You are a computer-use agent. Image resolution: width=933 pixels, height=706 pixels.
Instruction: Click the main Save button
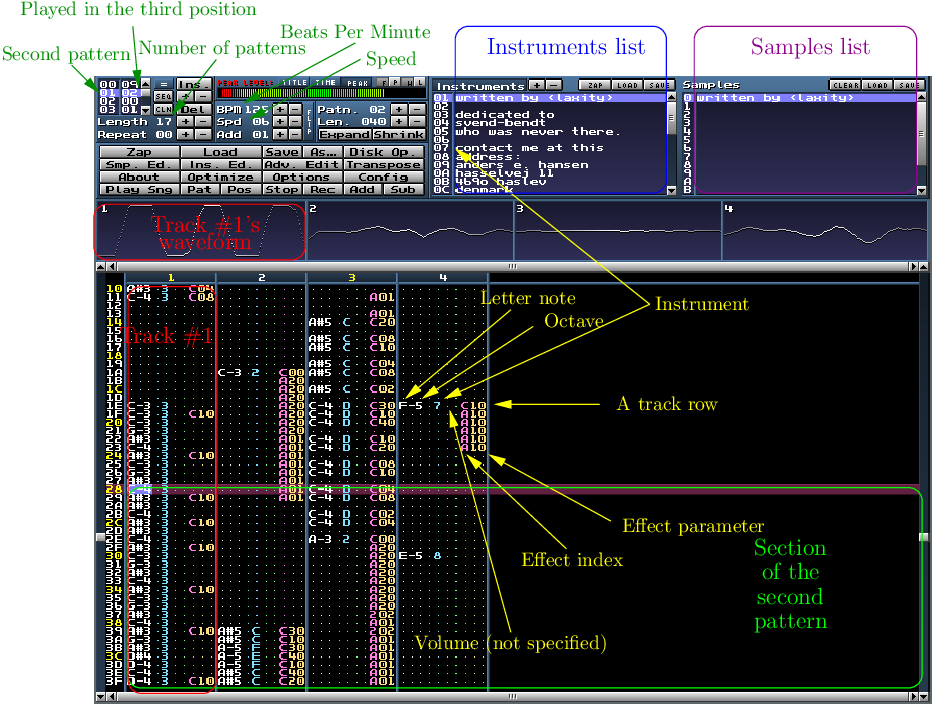point(282,152)
